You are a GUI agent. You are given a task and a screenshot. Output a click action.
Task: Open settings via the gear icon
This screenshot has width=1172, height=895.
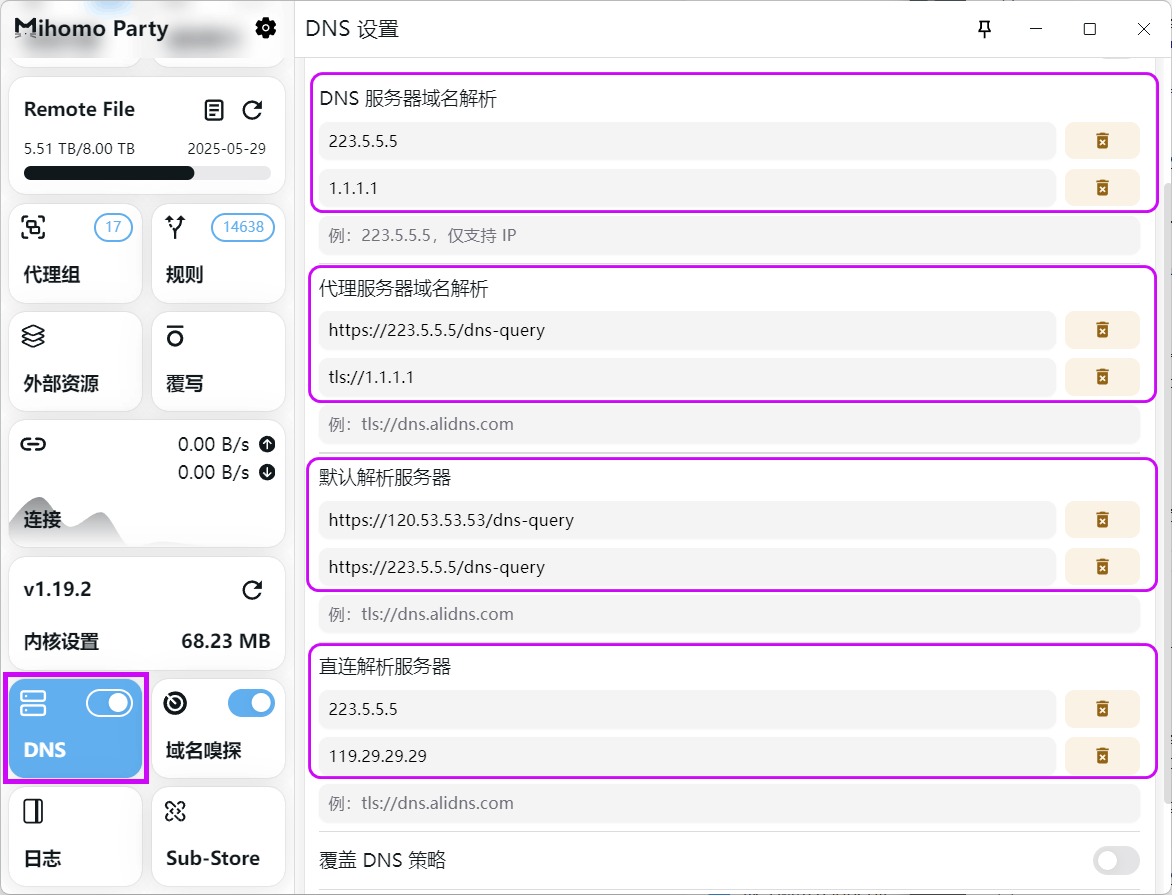[265, 28]
